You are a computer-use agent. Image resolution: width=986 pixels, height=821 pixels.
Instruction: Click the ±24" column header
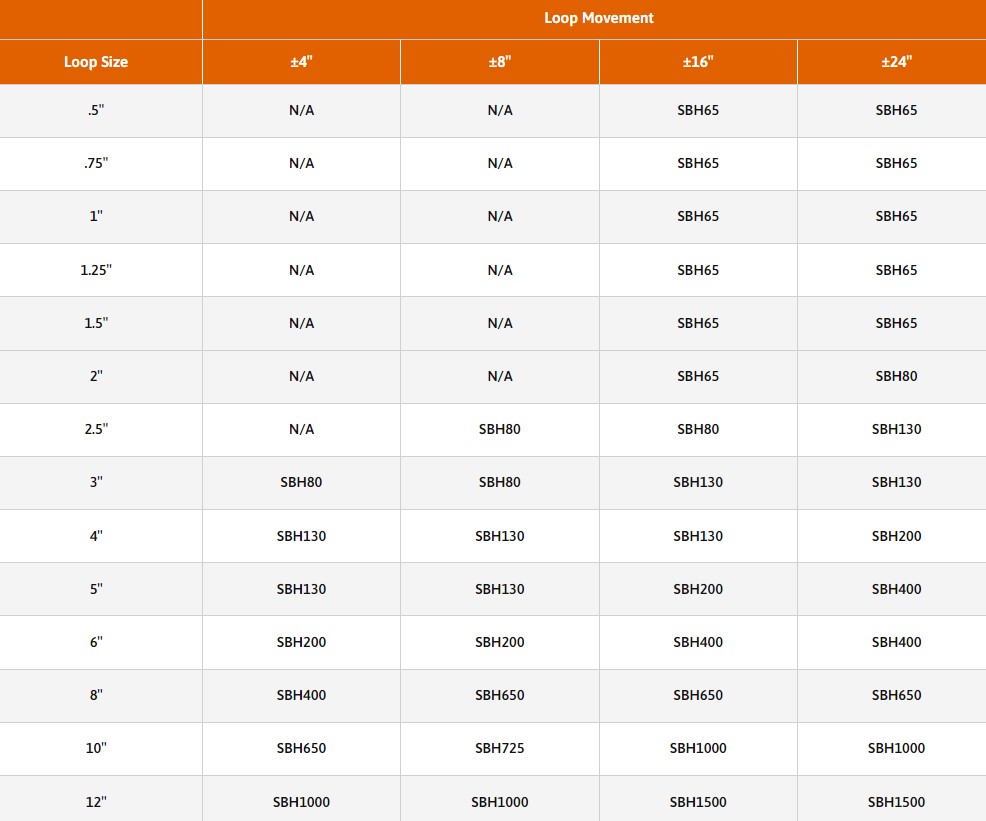[x=896, y=62]
